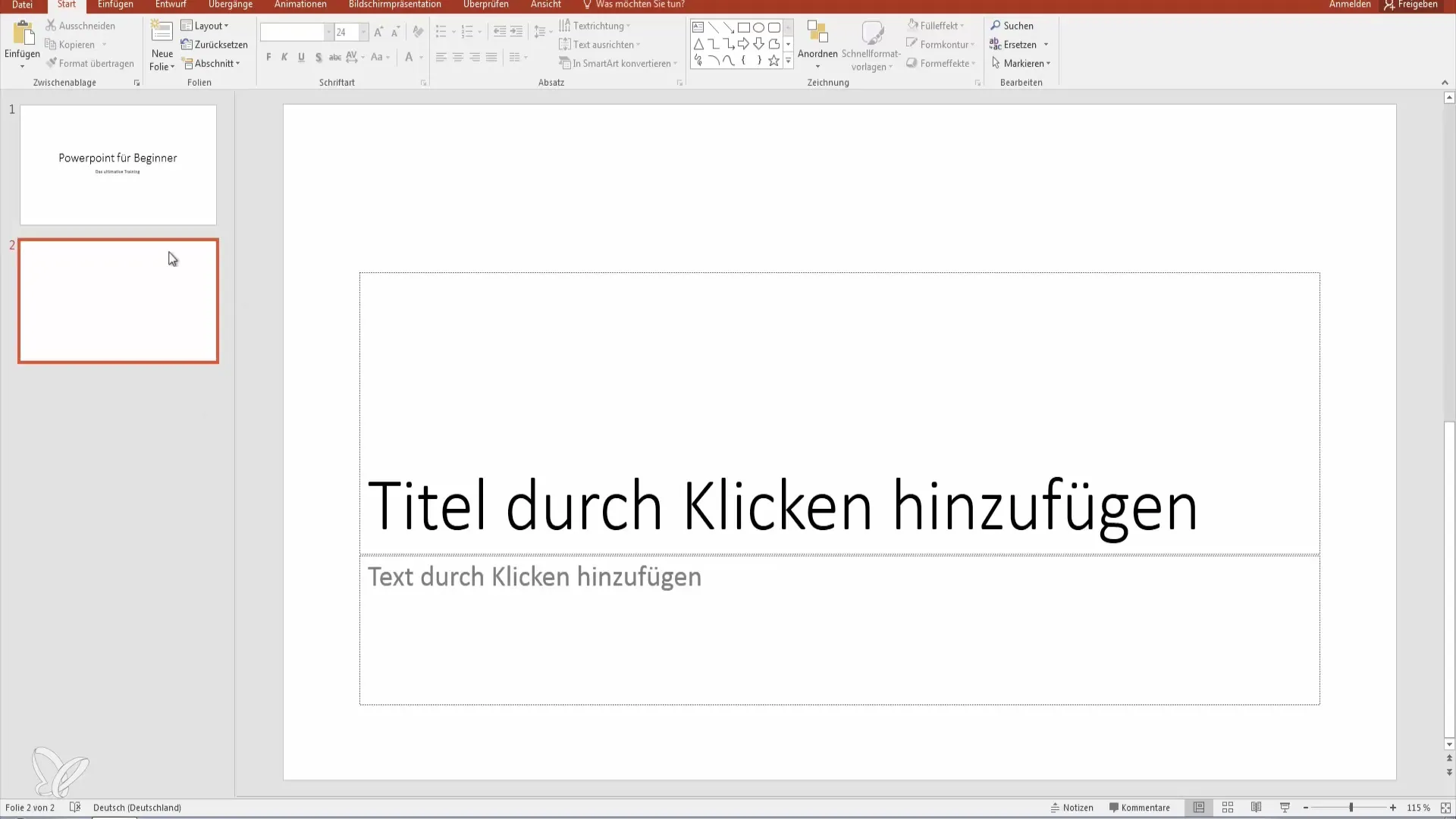Start slideshow from status bar icon
The height and width of the screenshot is (819, 1456).
coord(1285,808)
